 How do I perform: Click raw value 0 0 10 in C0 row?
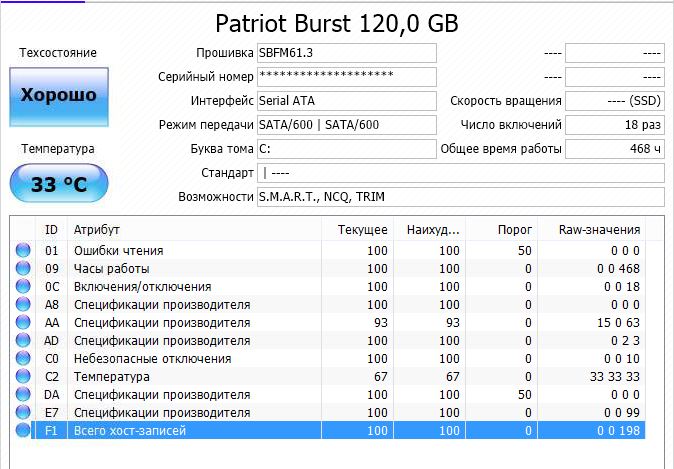(x=622, y=359)
